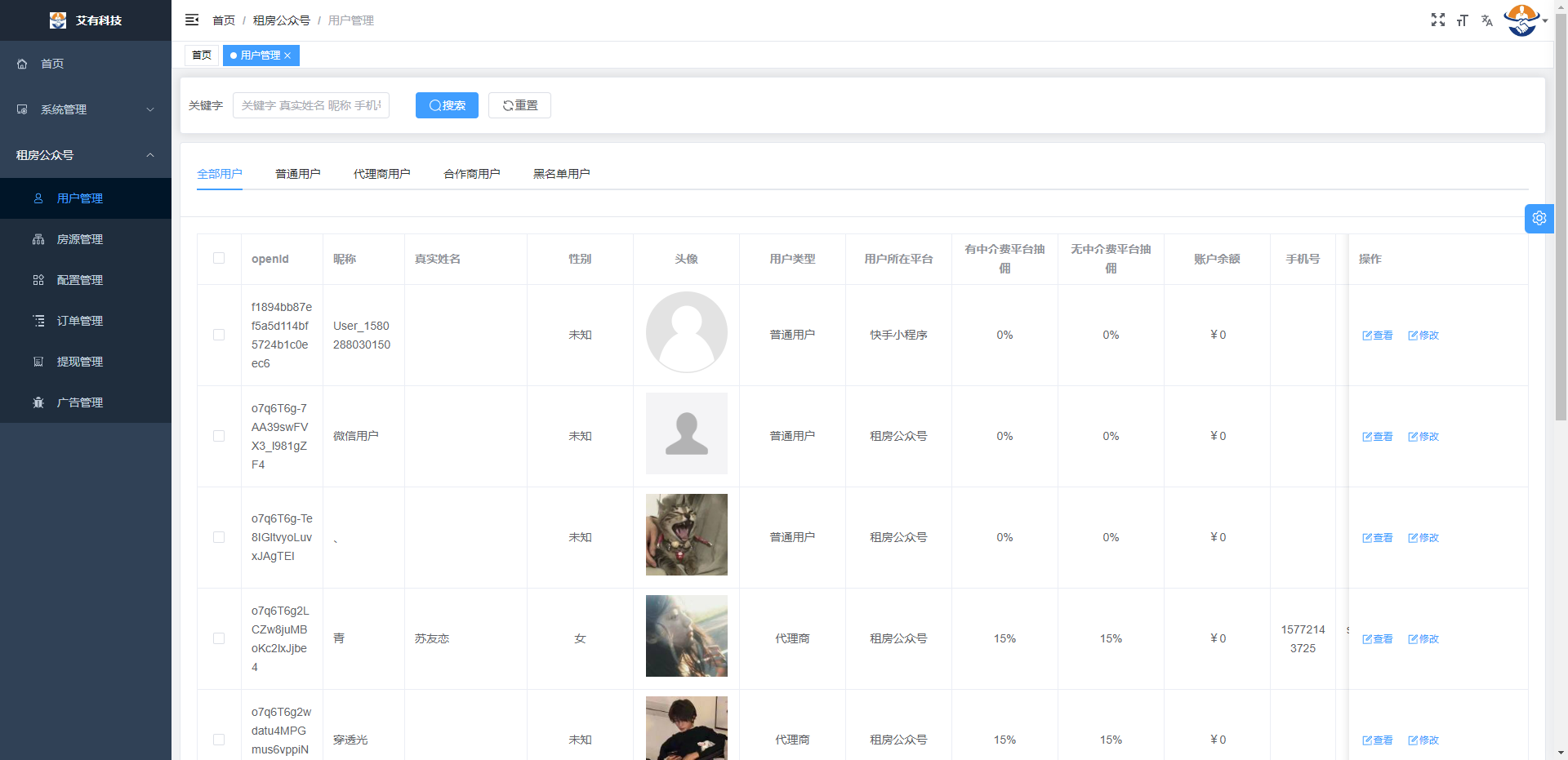The width and height of the screenshot is (1568, 760).
Task: Click 查看 for 苏友恋 row
Action: pyautogui.click(x=1378, y=639)
